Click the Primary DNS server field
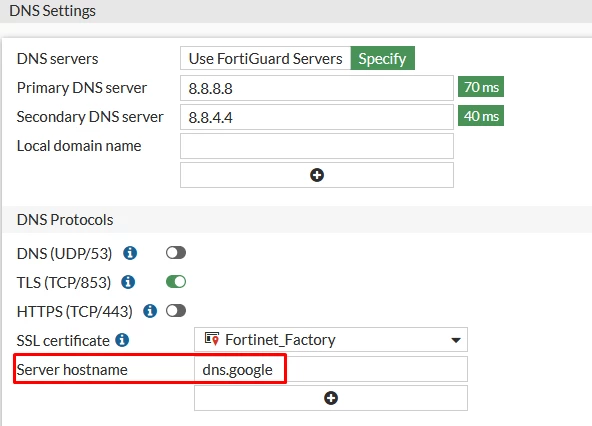 coord(317,88)
